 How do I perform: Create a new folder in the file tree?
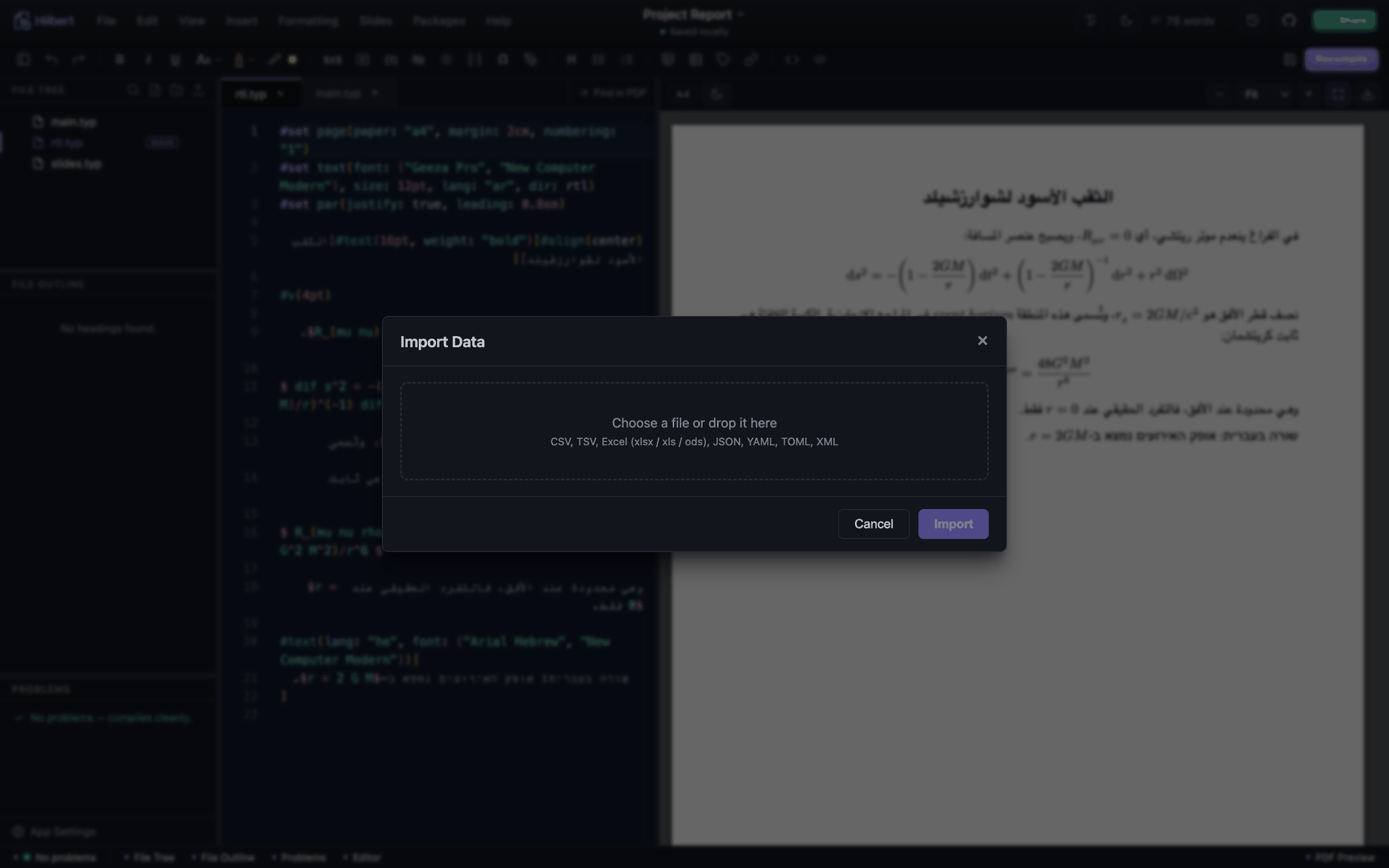click(x=176, y=90)
